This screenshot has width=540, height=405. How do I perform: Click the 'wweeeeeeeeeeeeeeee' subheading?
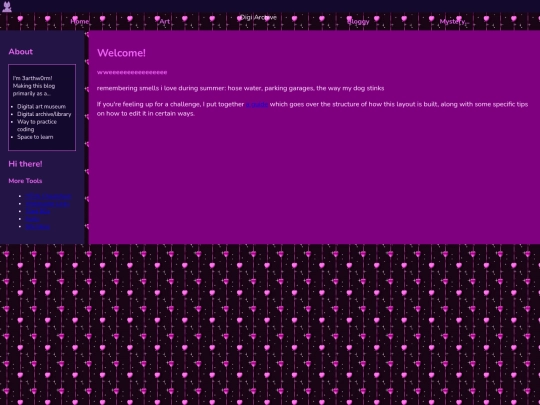(x=132, y=72)
